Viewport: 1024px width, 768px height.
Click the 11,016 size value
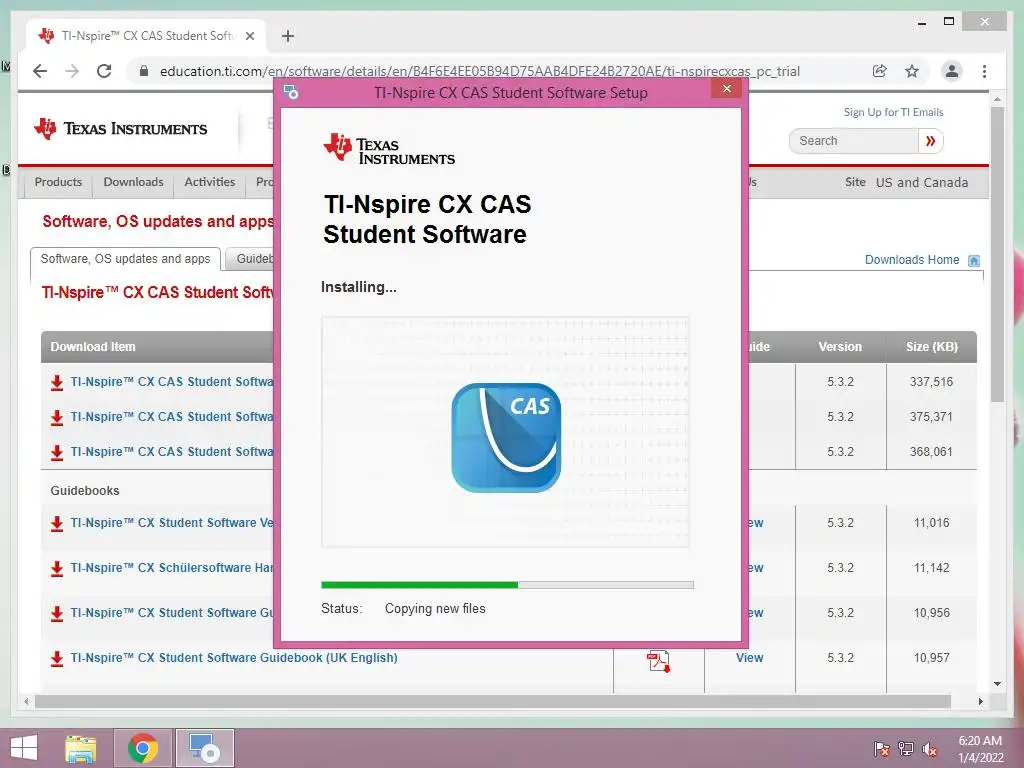pos(932,522)
